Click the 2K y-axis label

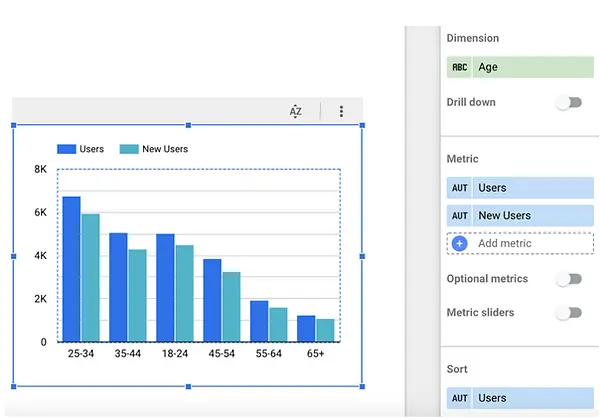41,299
